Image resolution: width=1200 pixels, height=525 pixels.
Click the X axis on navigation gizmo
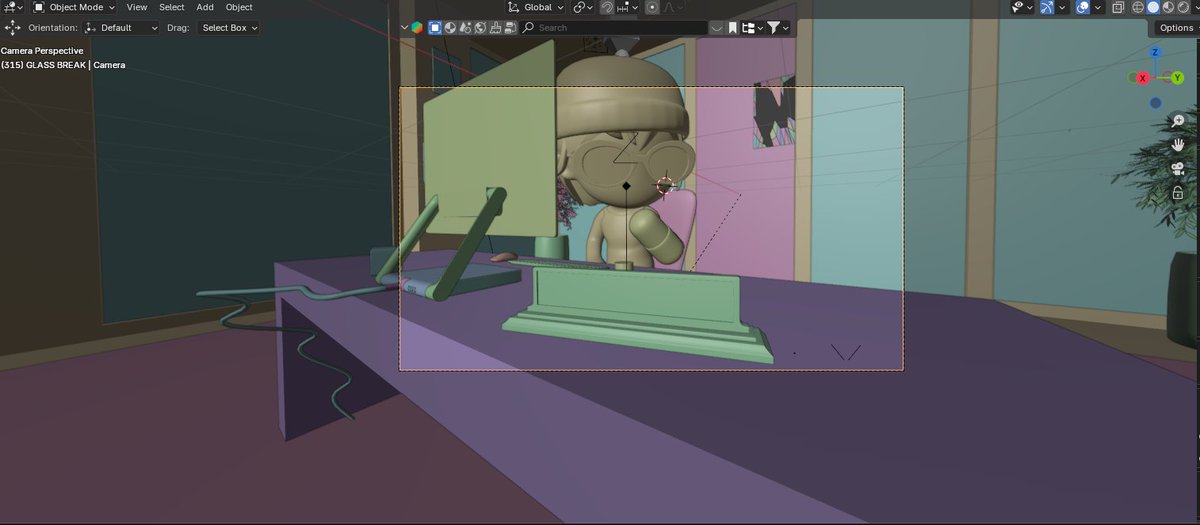1143,77
